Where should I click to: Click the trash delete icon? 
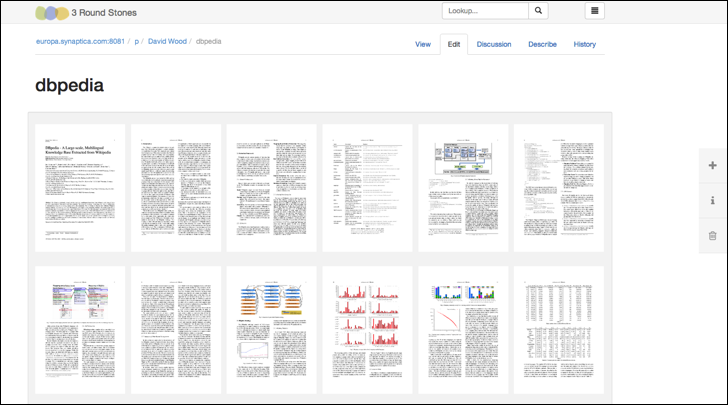click(x=713, y=236)
